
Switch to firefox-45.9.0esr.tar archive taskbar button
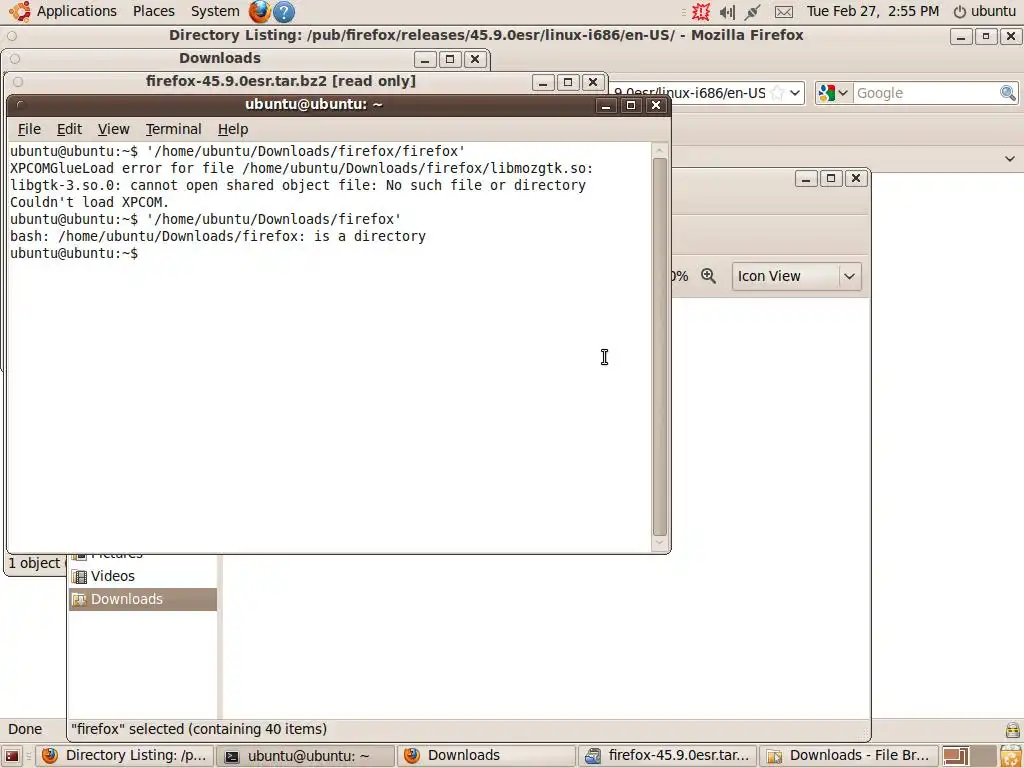[x=667, y=756]
